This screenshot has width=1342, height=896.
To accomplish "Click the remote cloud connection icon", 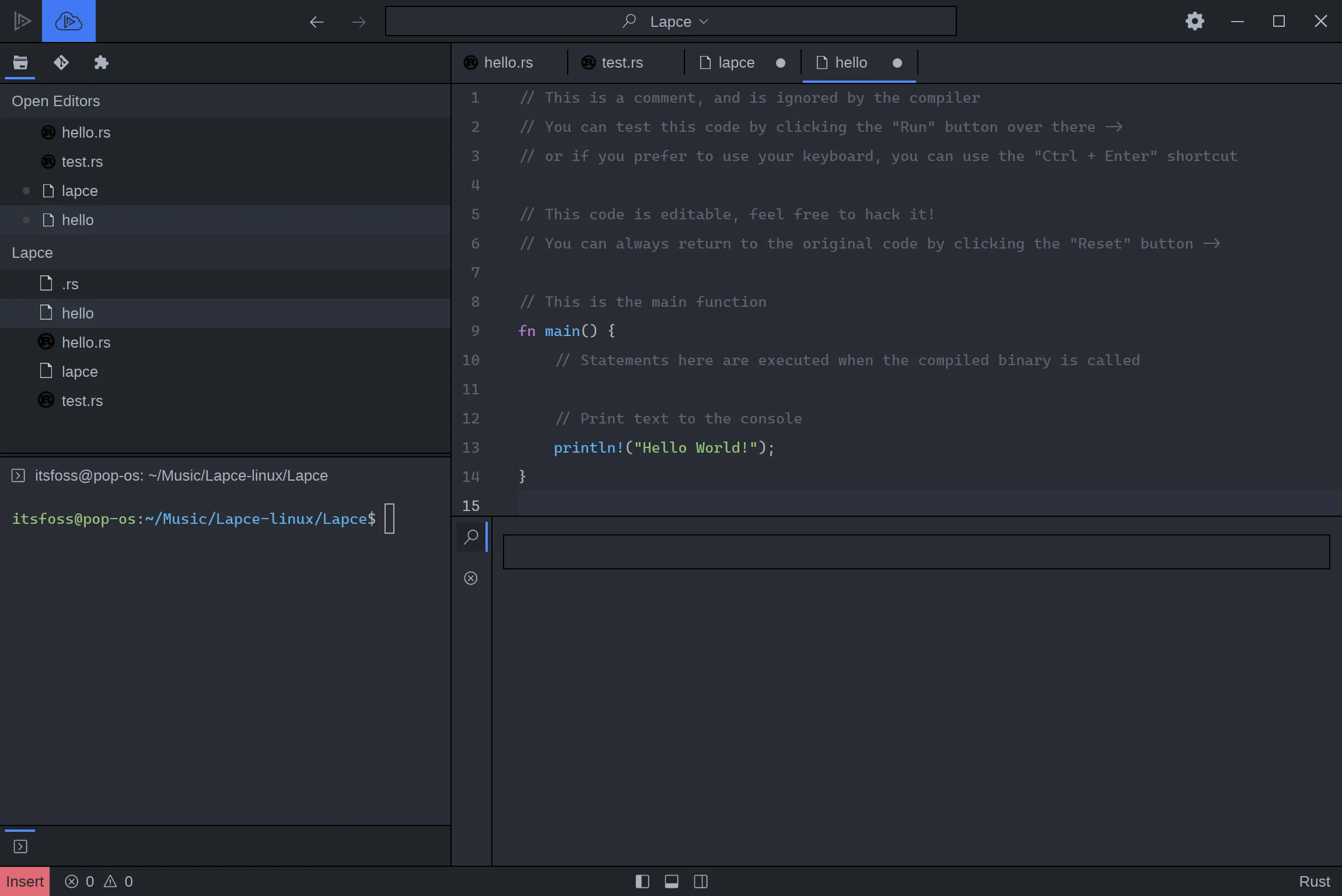I will click(68, 22).
